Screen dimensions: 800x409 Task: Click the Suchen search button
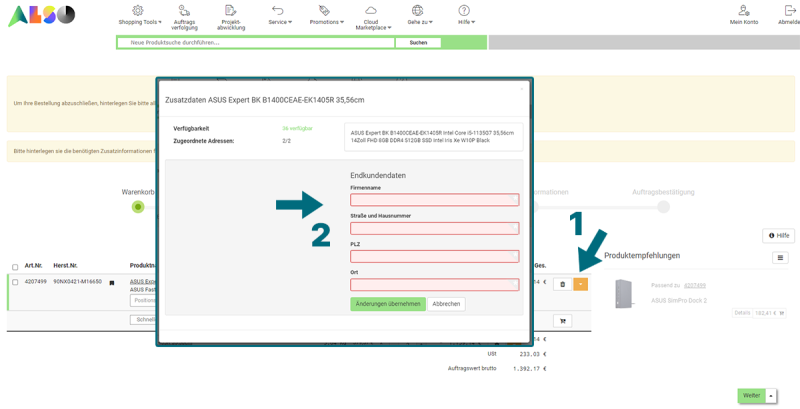pos(418,43)
